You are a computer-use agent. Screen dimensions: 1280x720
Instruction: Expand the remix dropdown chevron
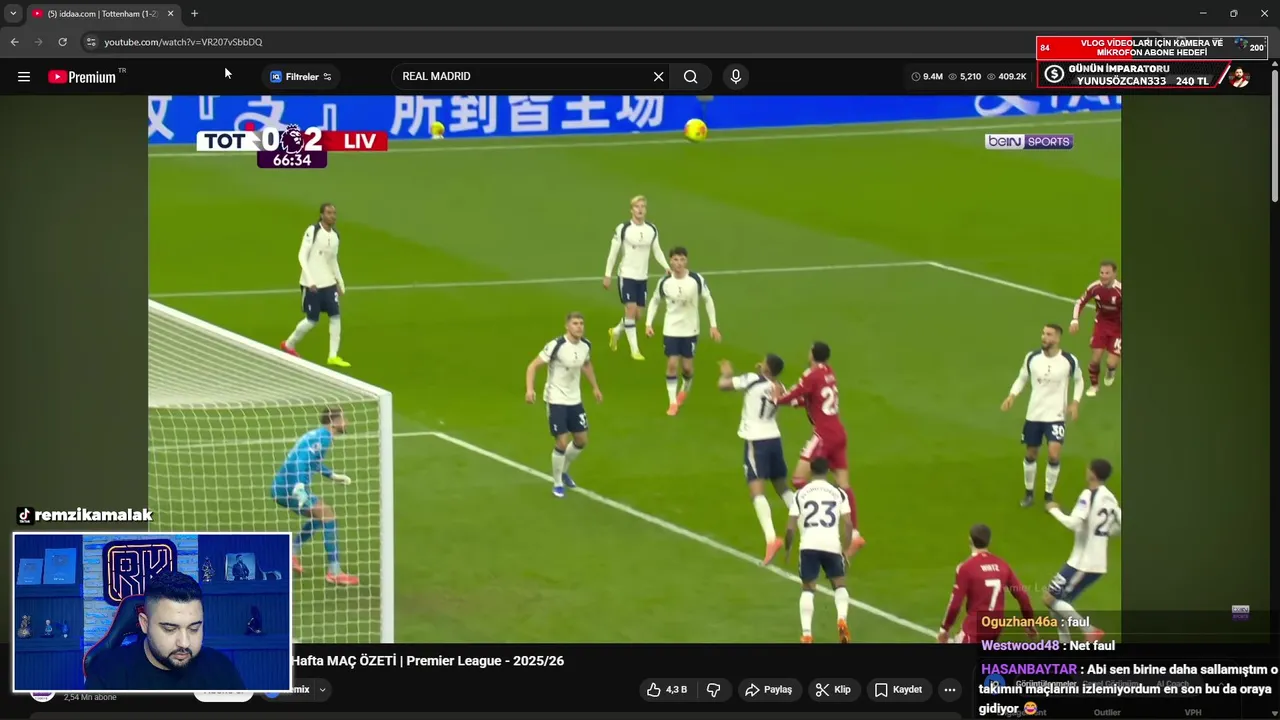click(322, 689)
